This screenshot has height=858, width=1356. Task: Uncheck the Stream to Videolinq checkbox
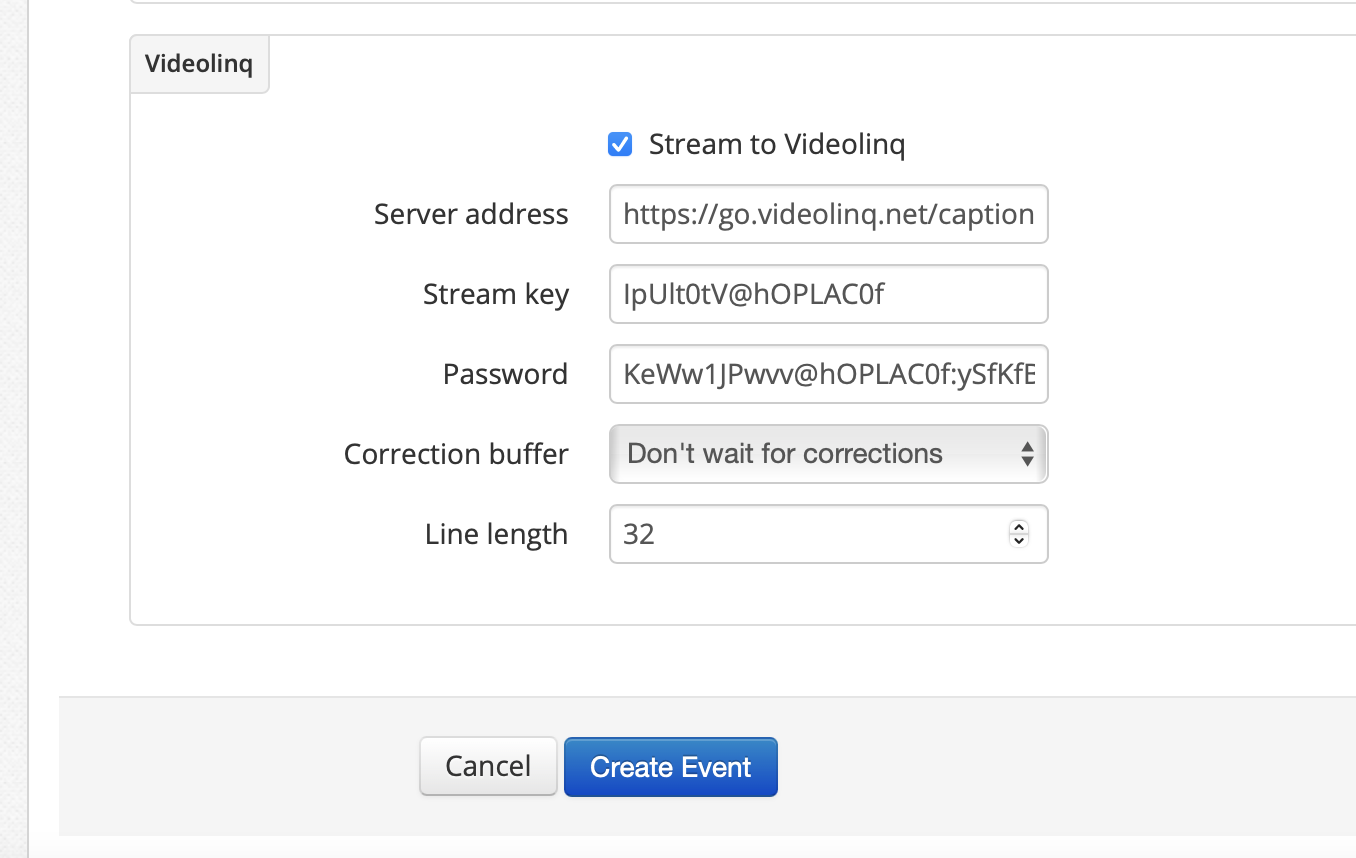[620, 145]
